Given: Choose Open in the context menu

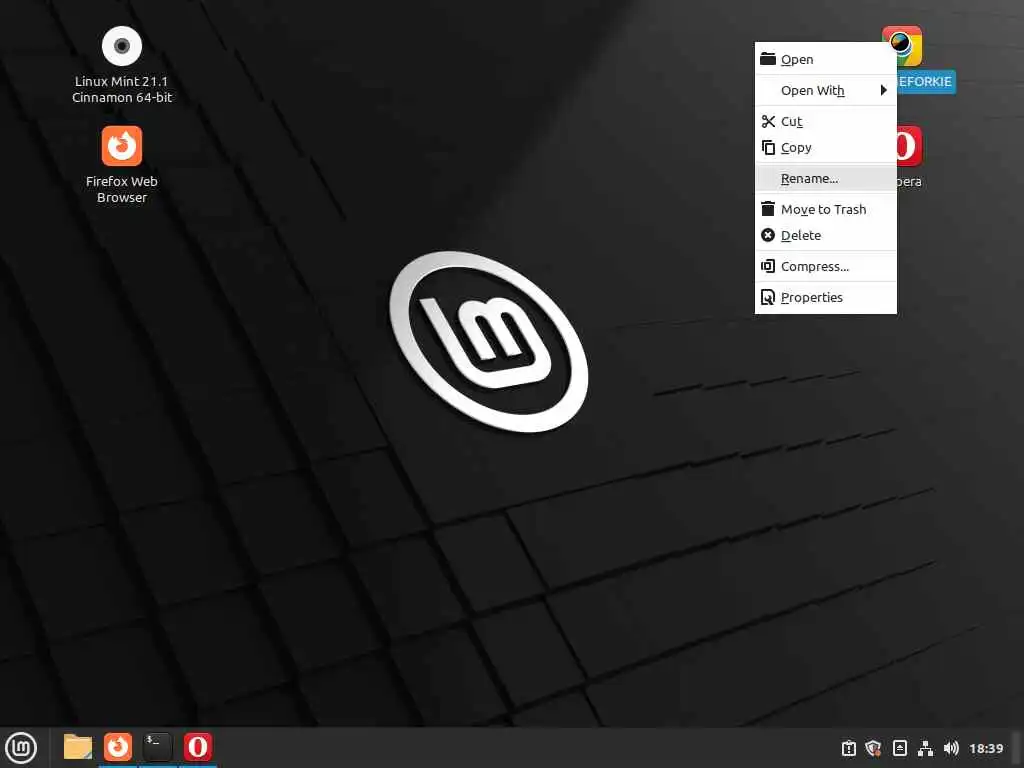Looking at the screenshot, I should click(825, 59).
